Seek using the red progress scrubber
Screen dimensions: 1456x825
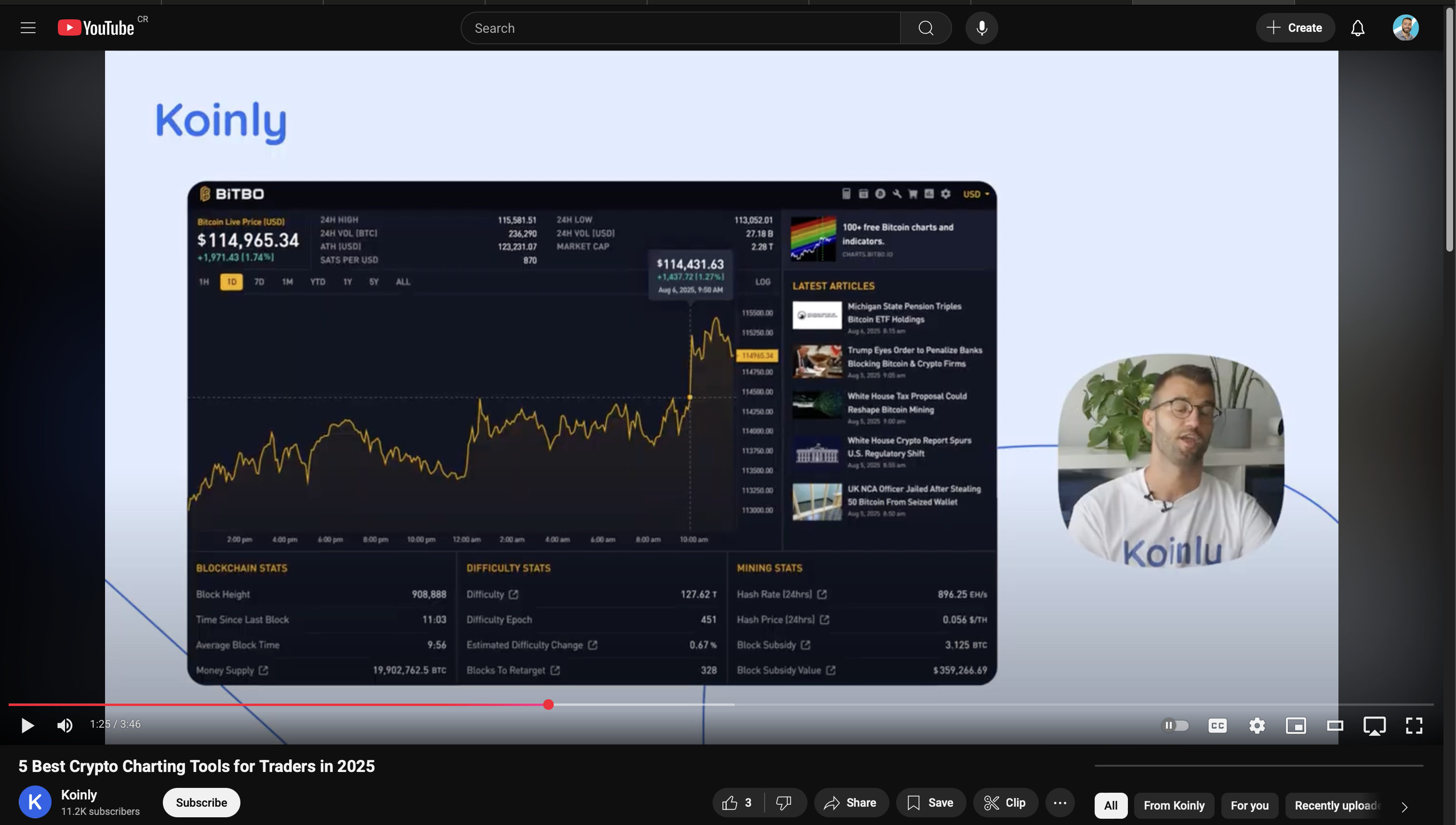point(548,705)
